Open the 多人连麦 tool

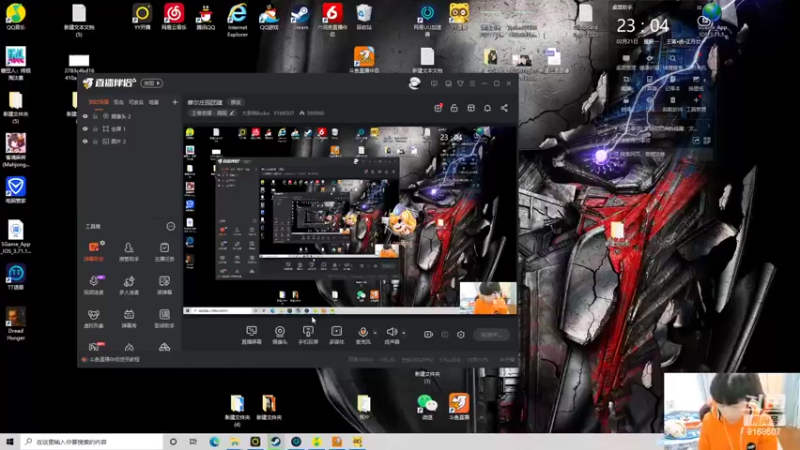[129, 285]
